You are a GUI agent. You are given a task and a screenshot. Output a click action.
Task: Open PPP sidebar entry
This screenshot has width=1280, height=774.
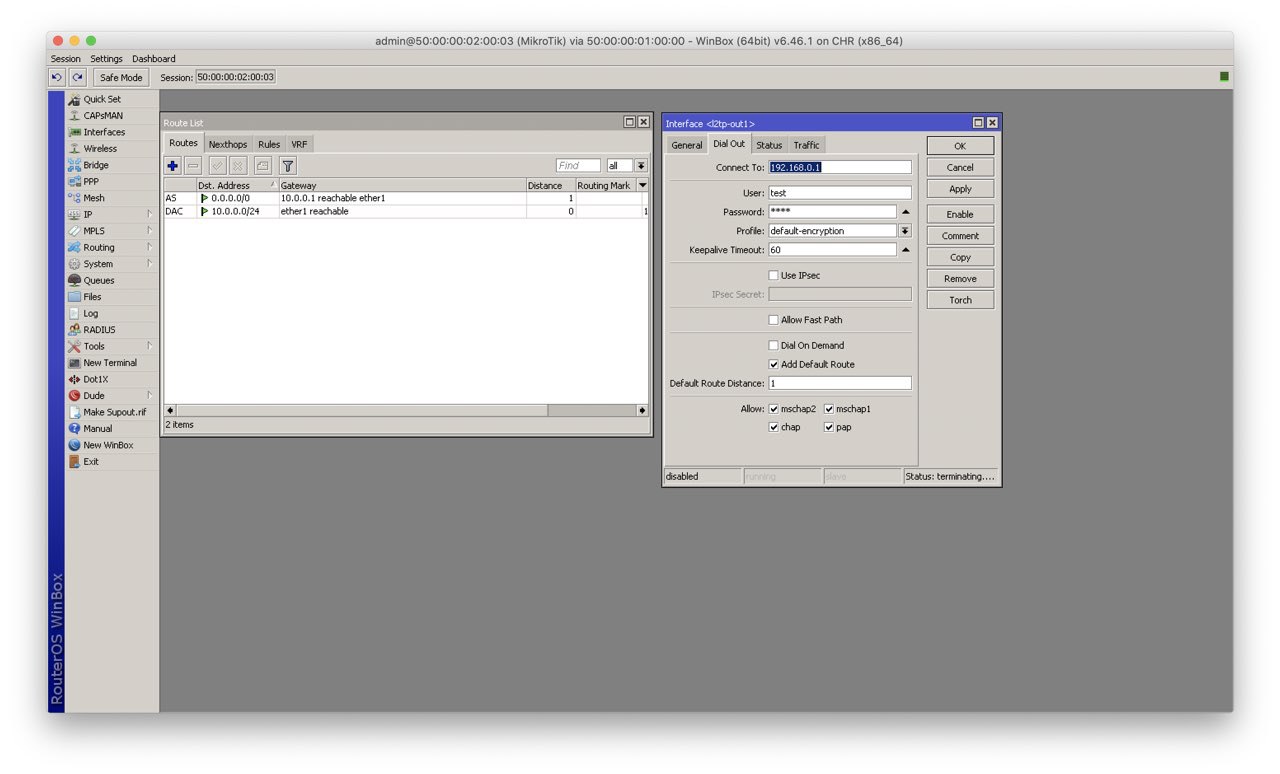click(91, 182)
